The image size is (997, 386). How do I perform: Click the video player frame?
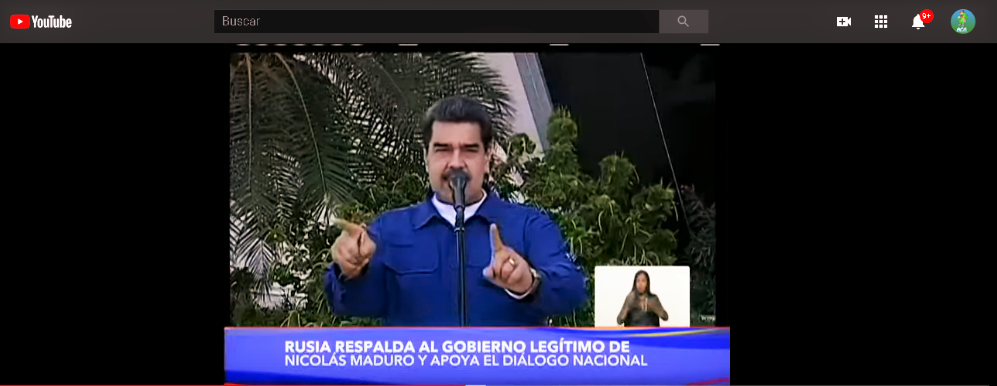point(477,214)
